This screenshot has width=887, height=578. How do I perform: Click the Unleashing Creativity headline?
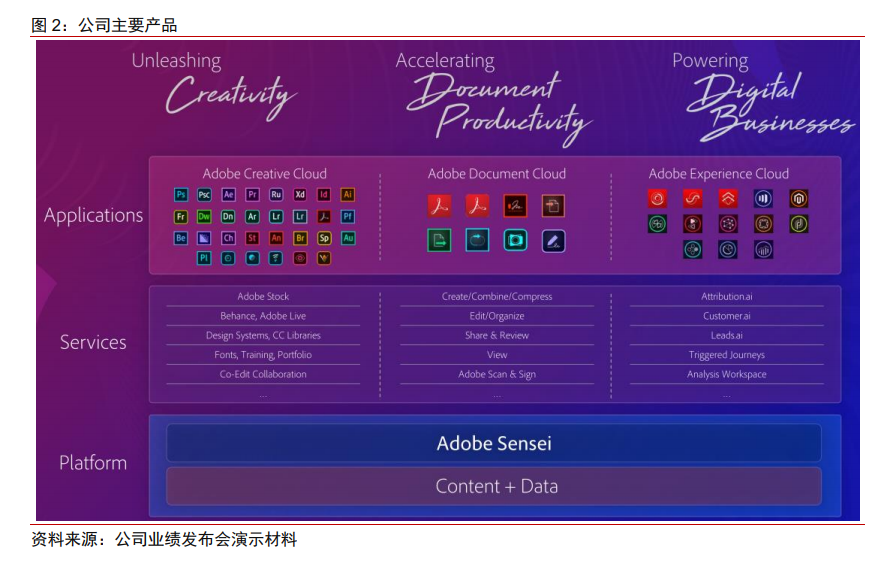point(215,85)
